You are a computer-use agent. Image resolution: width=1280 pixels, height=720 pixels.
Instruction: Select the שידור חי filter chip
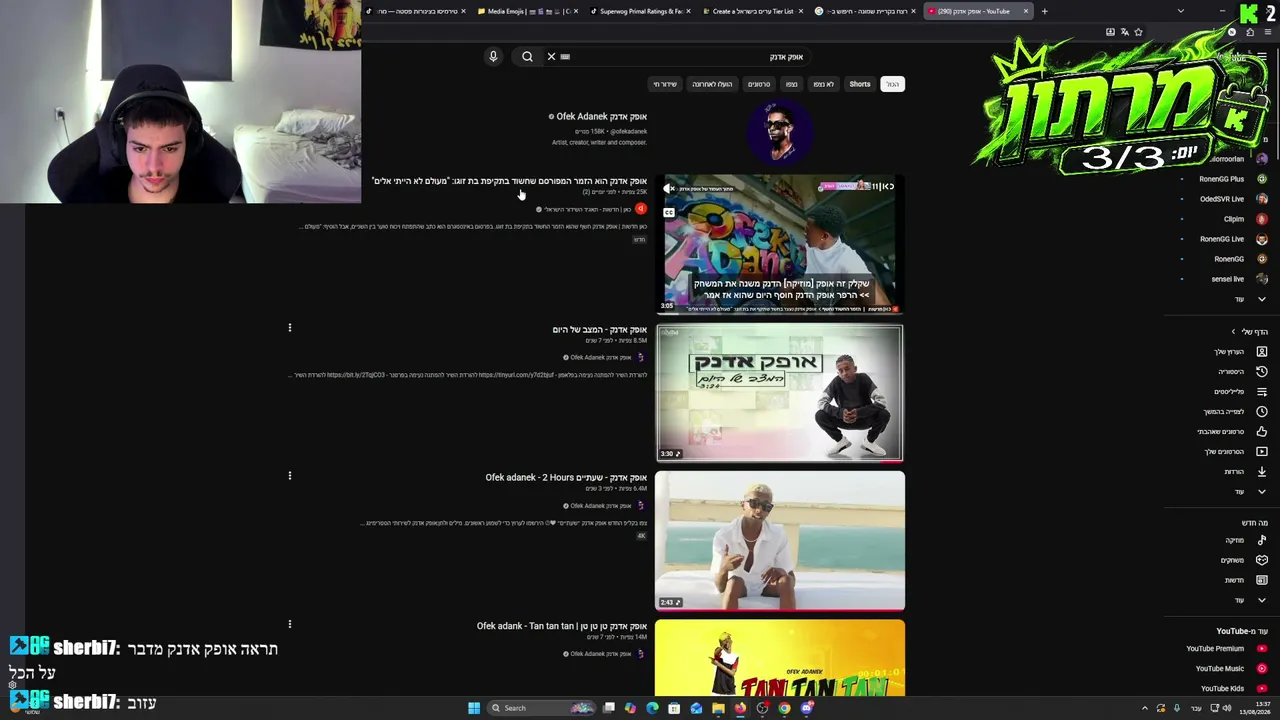click(x=665, y=84)
